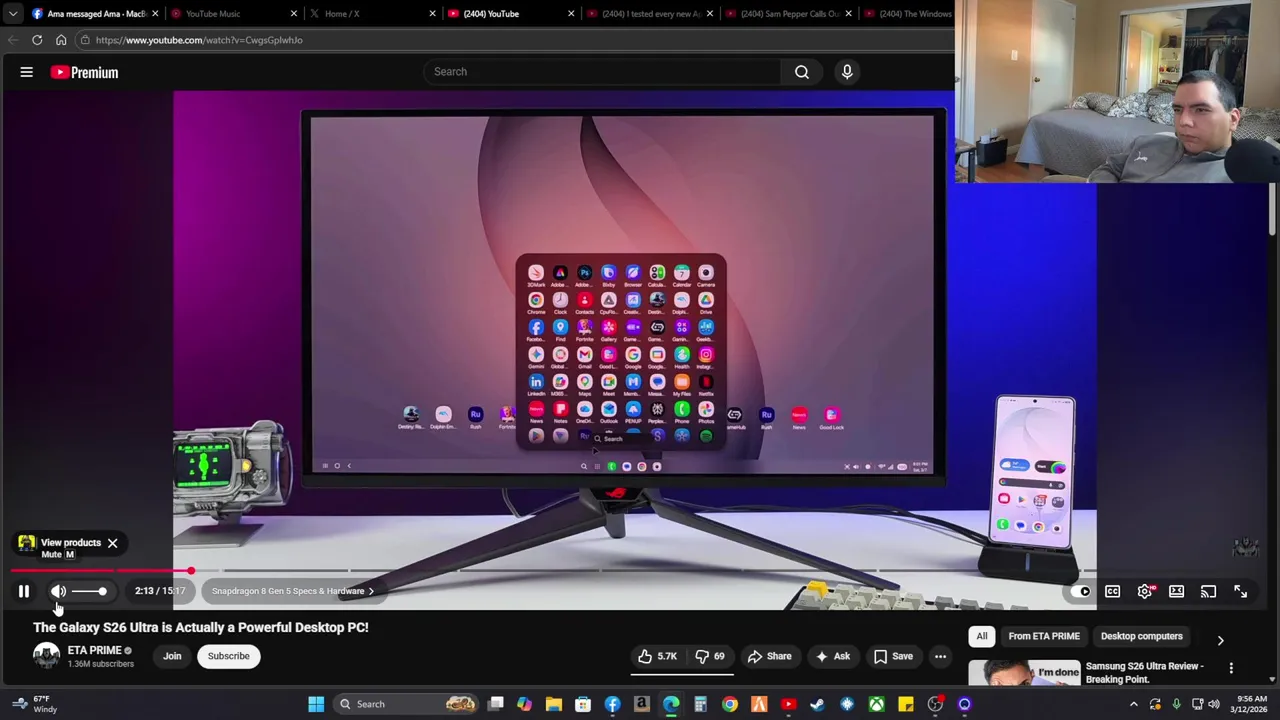Cast the video with Play on TV icon
The image size is (1280, 720).
pos(1208,592)
